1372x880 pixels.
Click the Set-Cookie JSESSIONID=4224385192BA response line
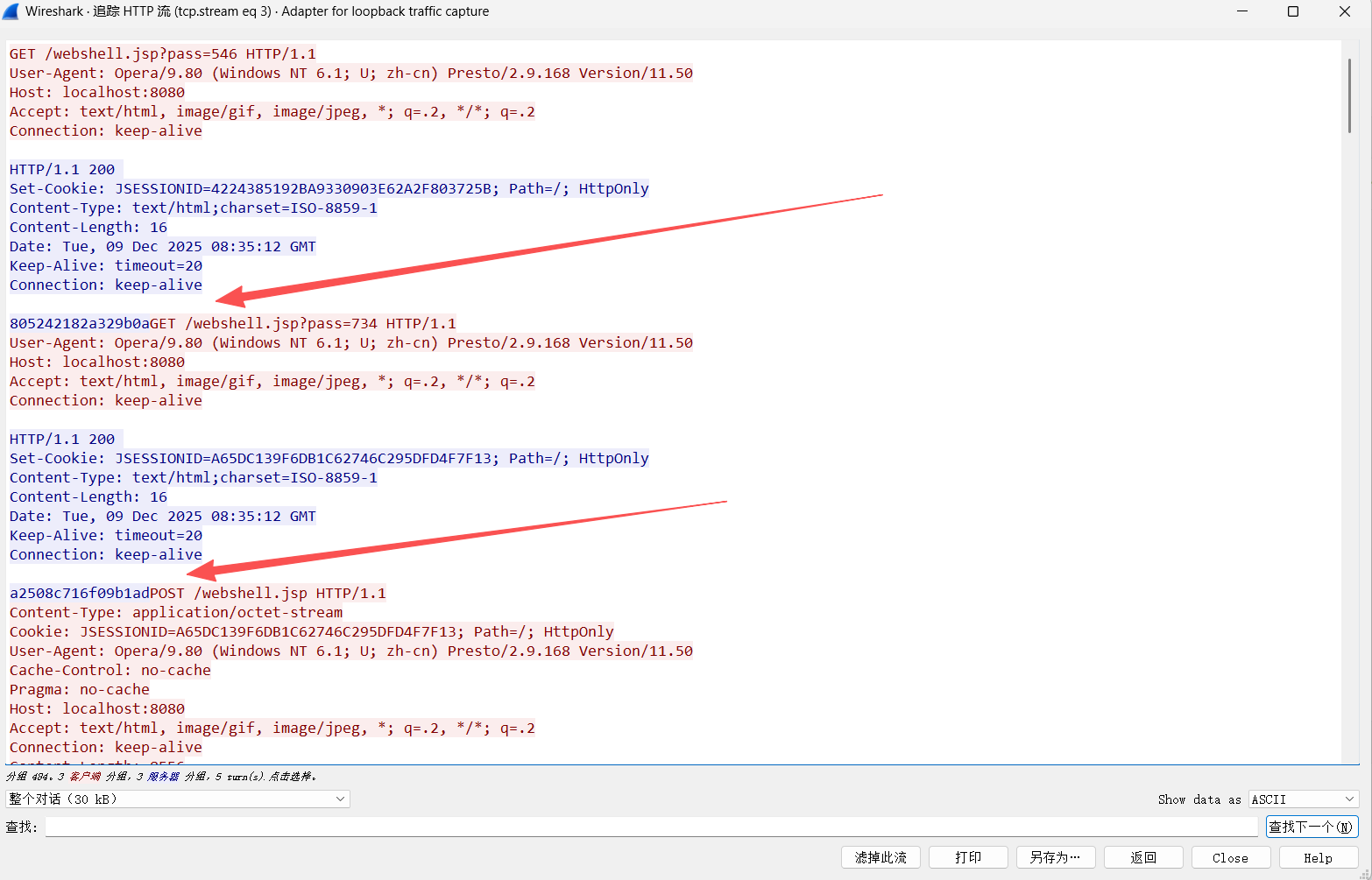point(329,188)
